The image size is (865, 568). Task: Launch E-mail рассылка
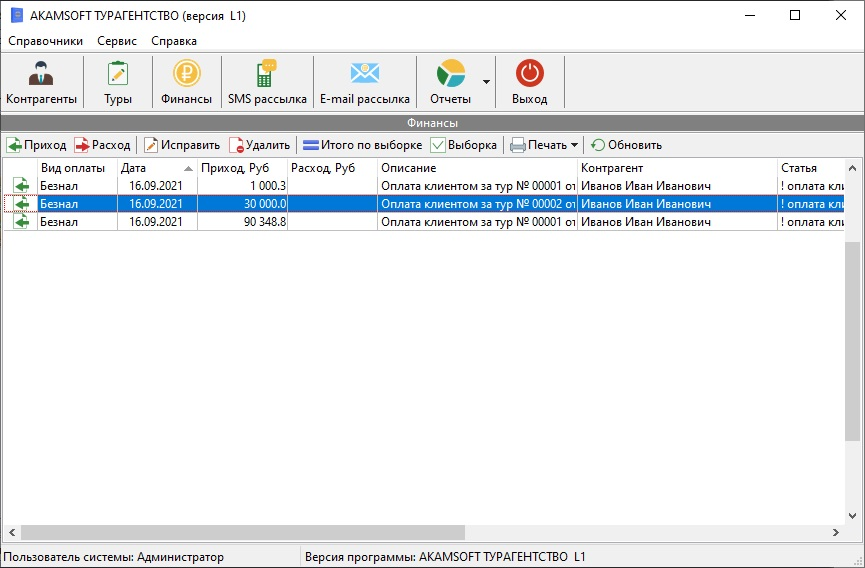[365, 82]
